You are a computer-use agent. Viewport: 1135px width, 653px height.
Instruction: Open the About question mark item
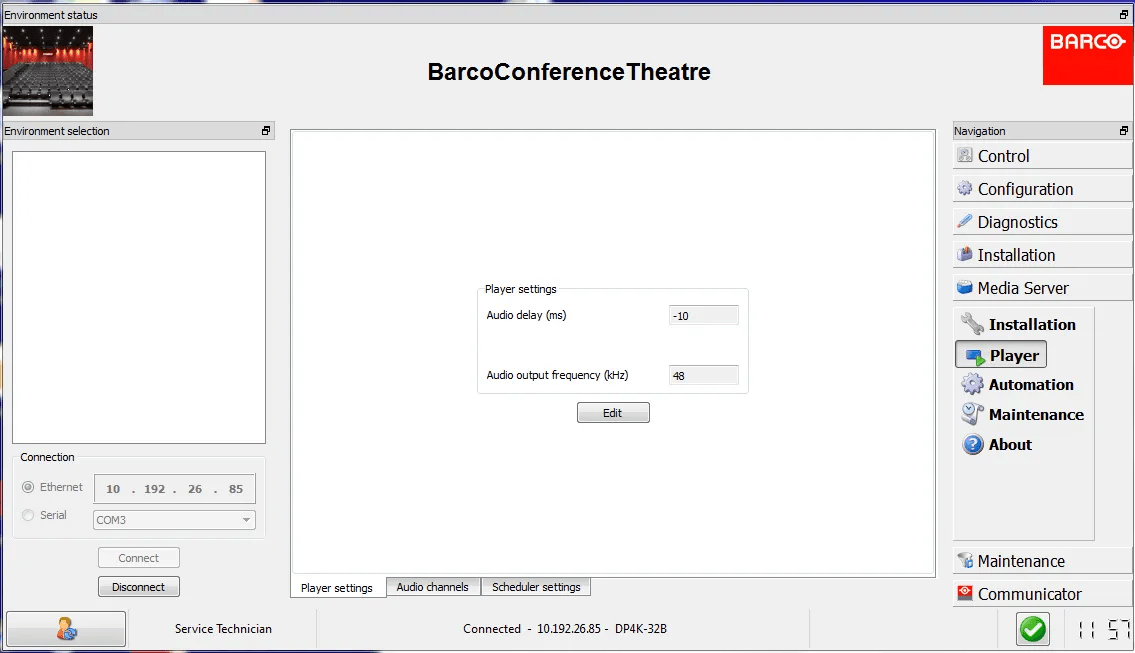coord(998,444)
